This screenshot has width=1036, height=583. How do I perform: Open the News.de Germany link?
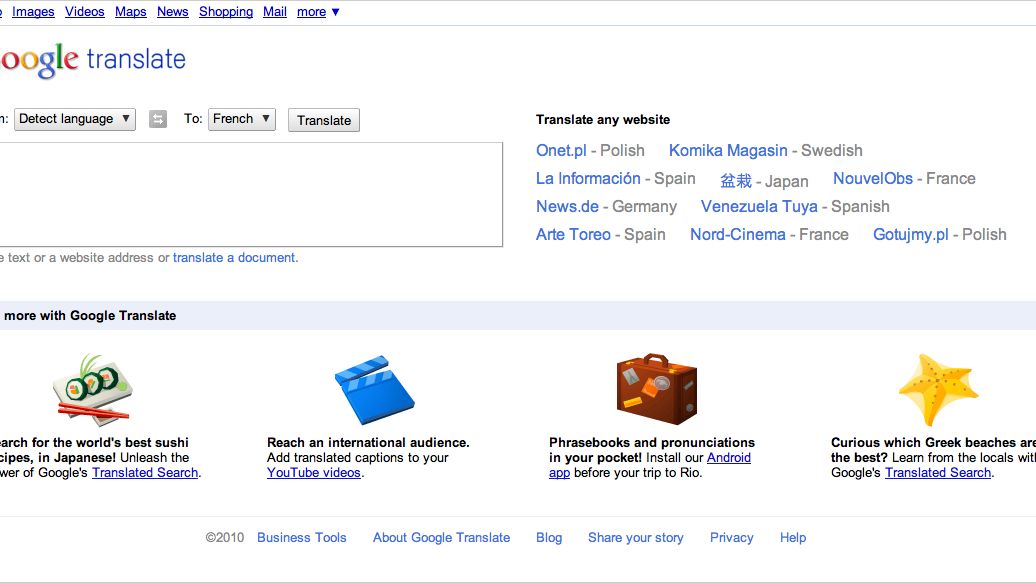(567, 207)
